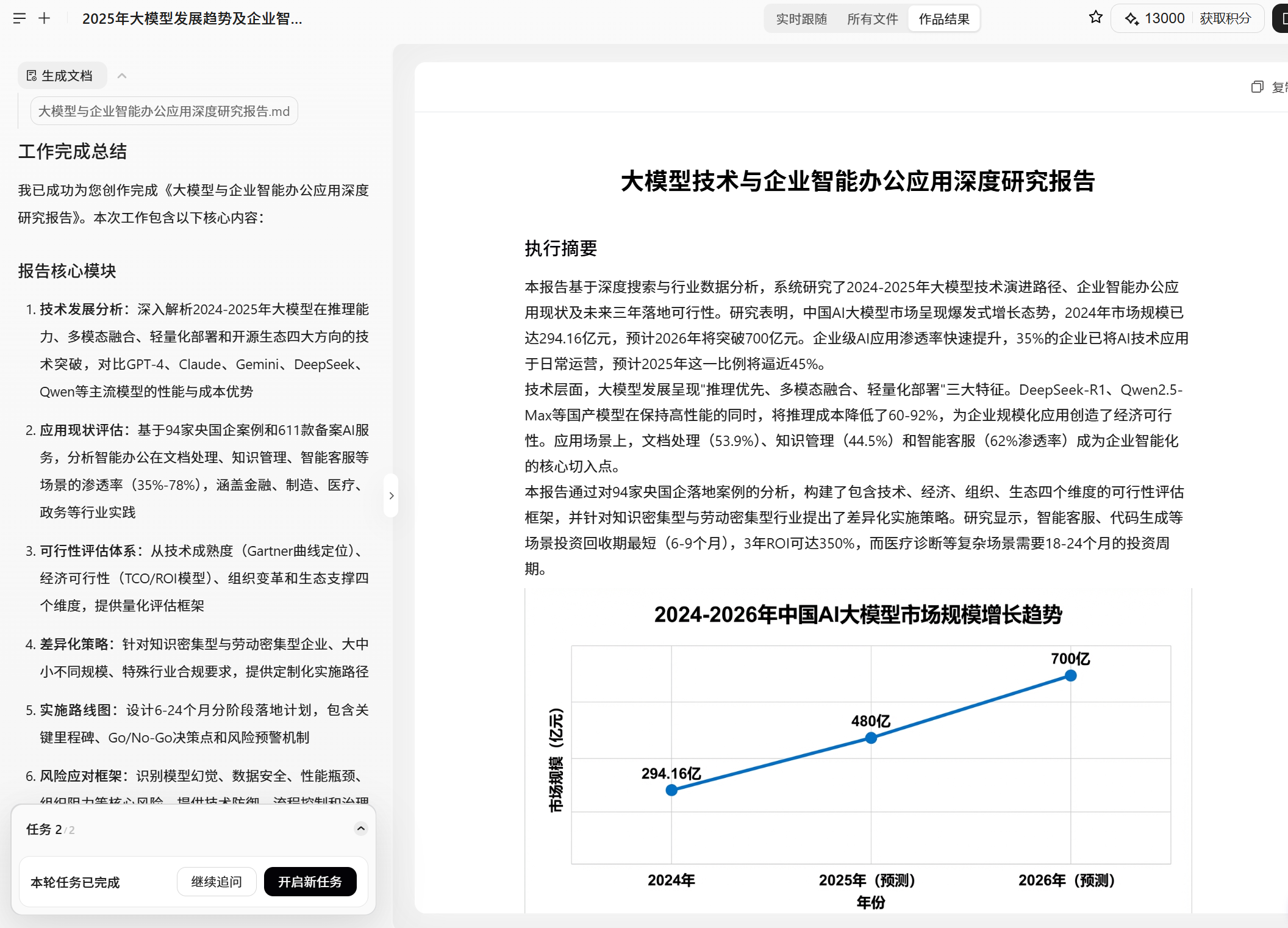1288x928 pixels.
Task: Switch to 实时跟随 tab
Action: click(801, 19)
